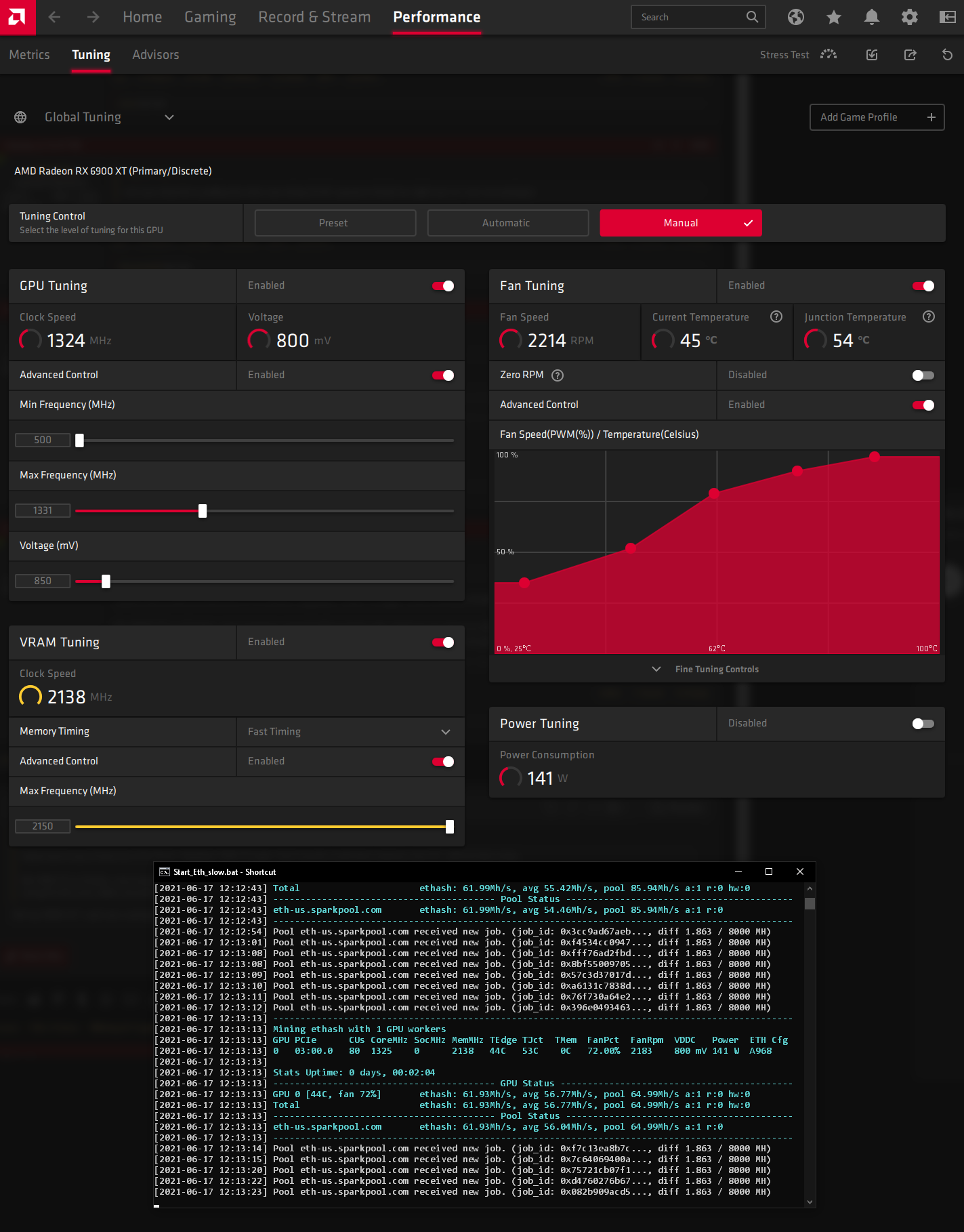This screenshot has height=1232, width=964.
Task: Open settings gear icon
Action: tap(910, 17)
